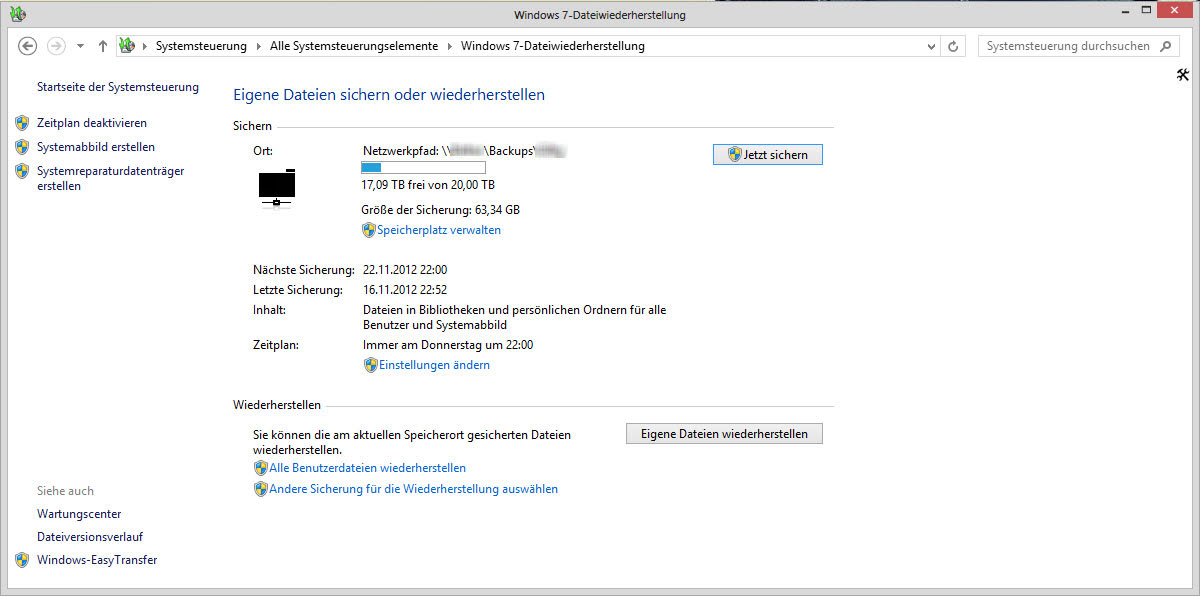This screenshot has height=596, width=1200.
Task: Expand the chevron before Systemsteuerung breadcrumb
Action: click(x=145, y=47)
